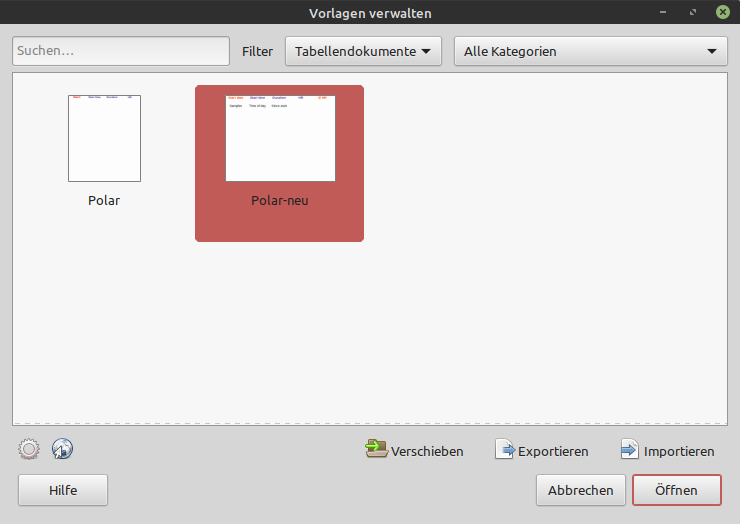Open the Tabellendokumente filter dropdown
The height and width of the screenshot is (524, 740).
[x=363, y=51]
